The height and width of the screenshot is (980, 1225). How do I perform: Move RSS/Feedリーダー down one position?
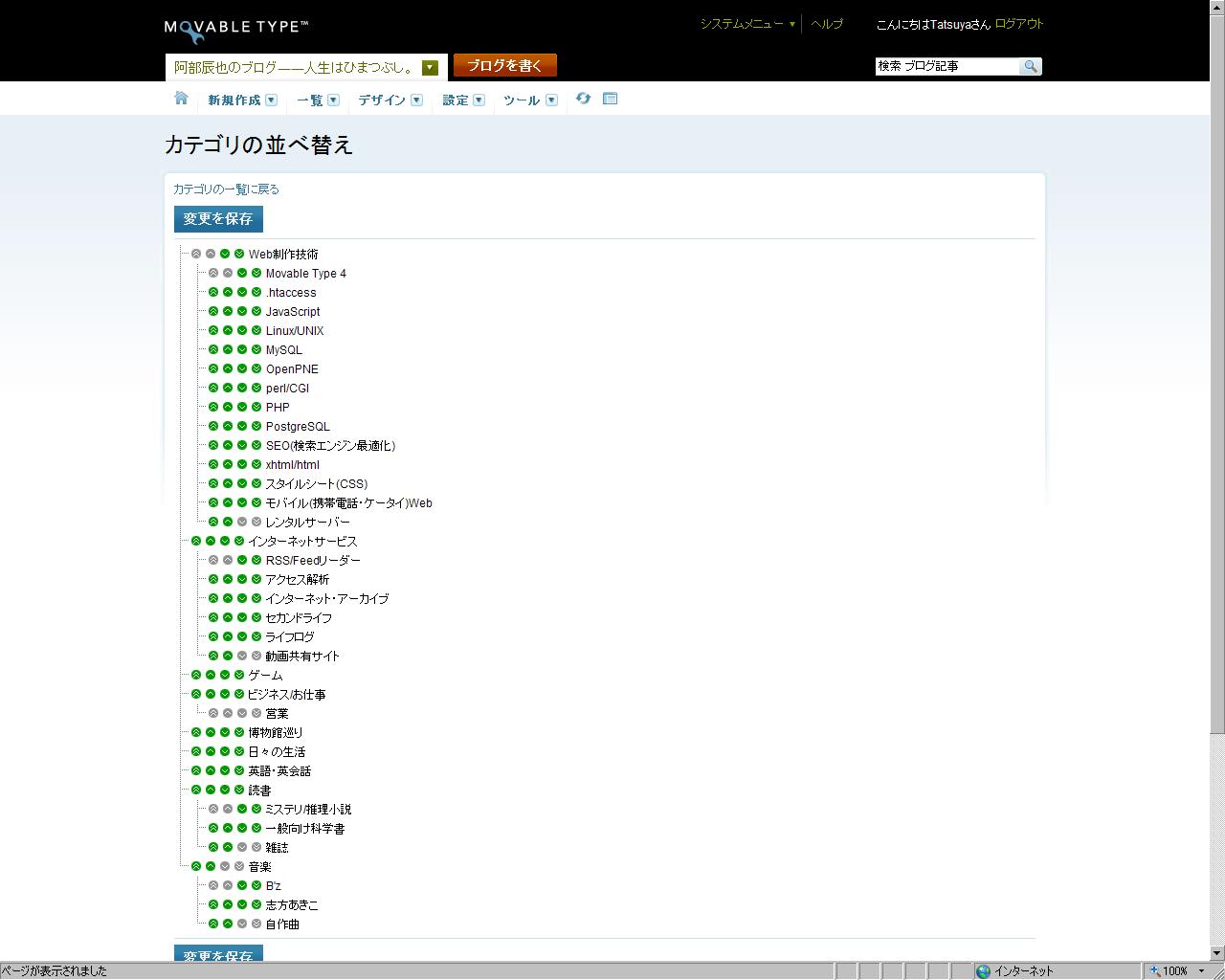242,560
